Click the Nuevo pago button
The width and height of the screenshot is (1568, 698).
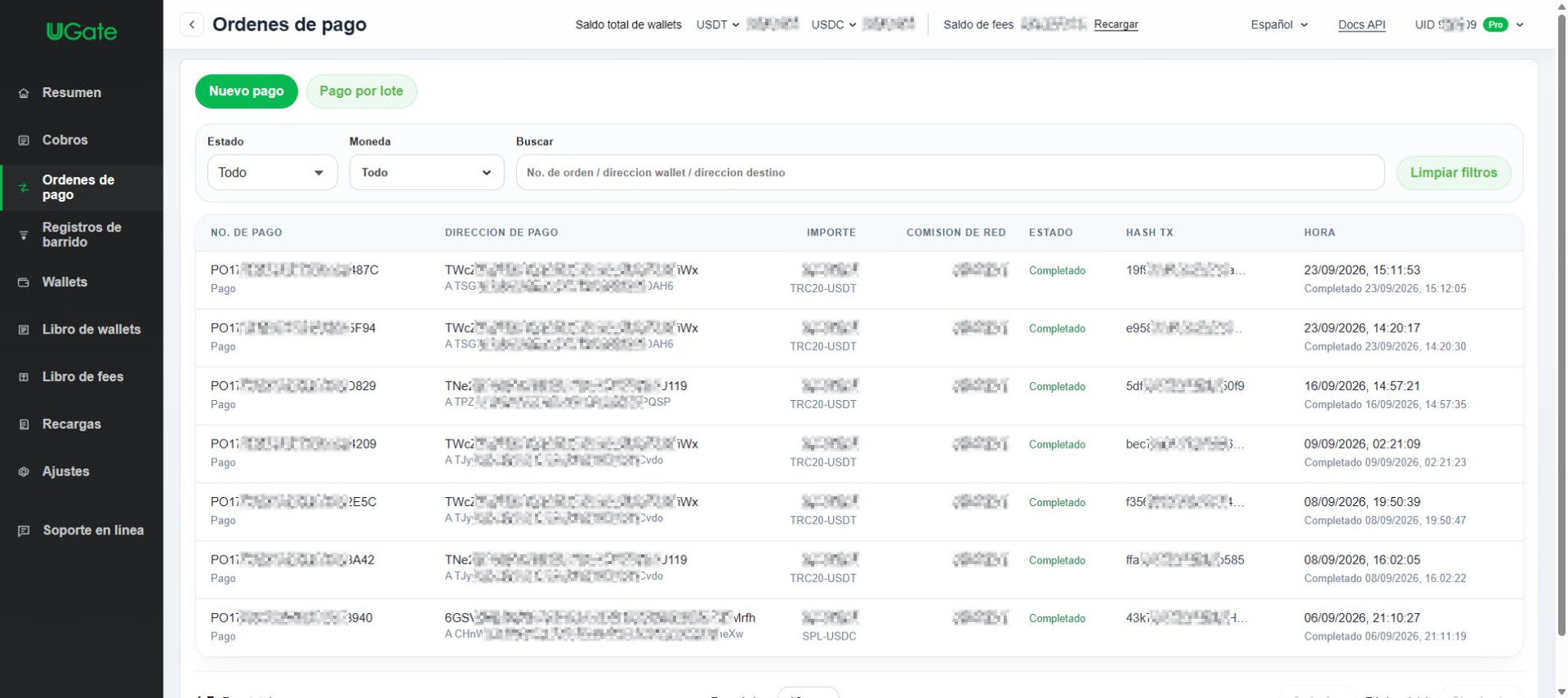point(247,91)
